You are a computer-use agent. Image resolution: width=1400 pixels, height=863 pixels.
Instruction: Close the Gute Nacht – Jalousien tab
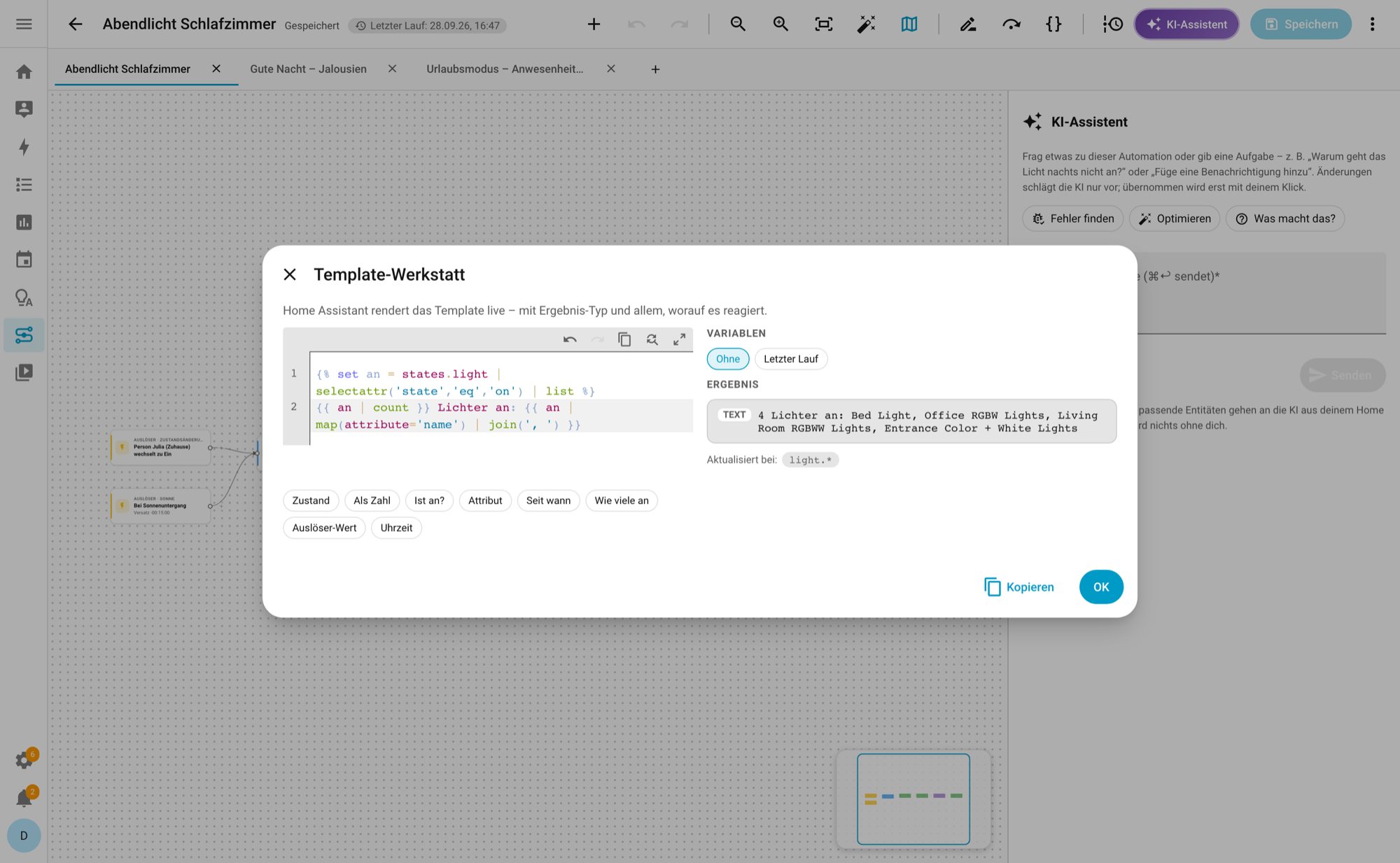coord(392,69)
